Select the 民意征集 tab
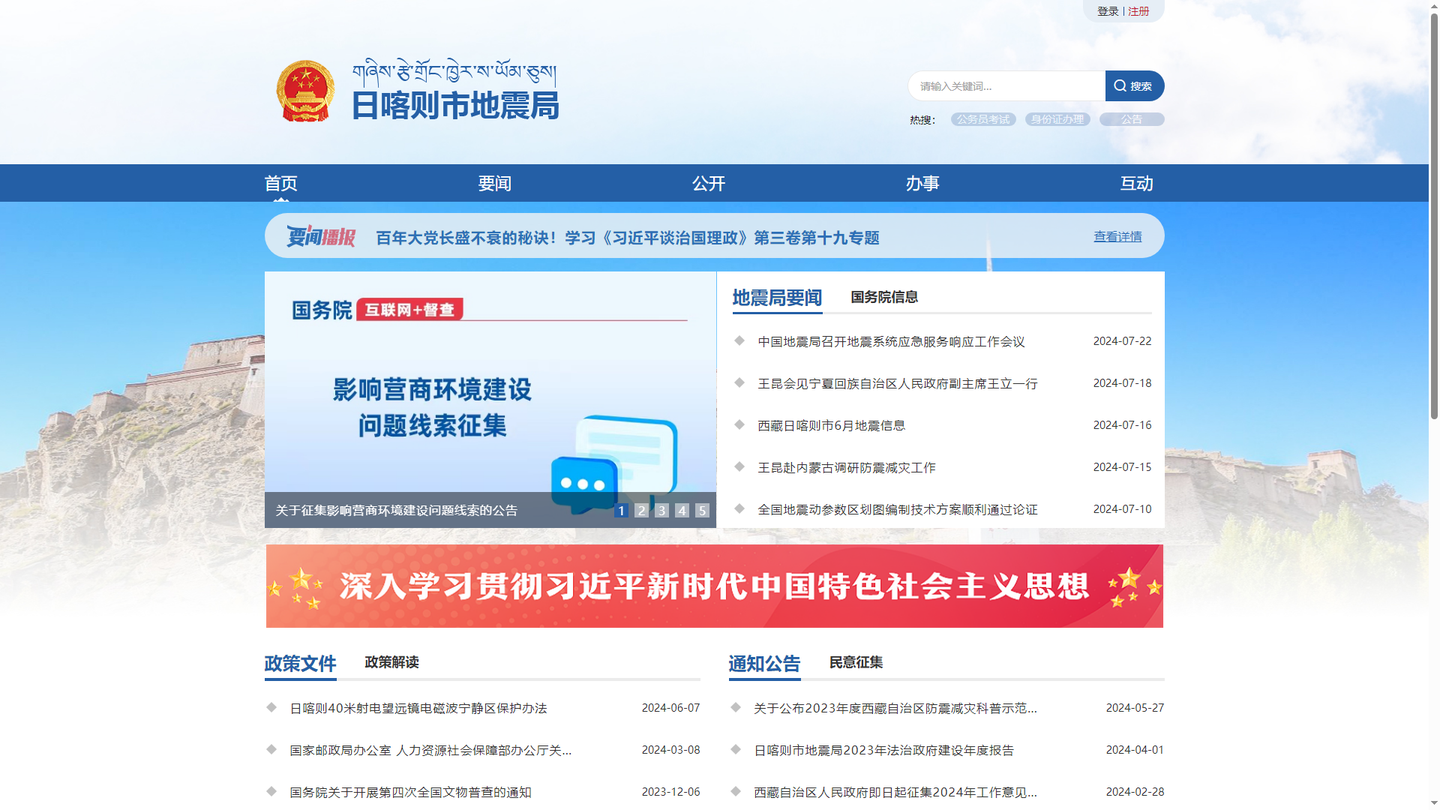Viewport: 1440px width, 810px height. pyautogui.click(x=856, y=662)
